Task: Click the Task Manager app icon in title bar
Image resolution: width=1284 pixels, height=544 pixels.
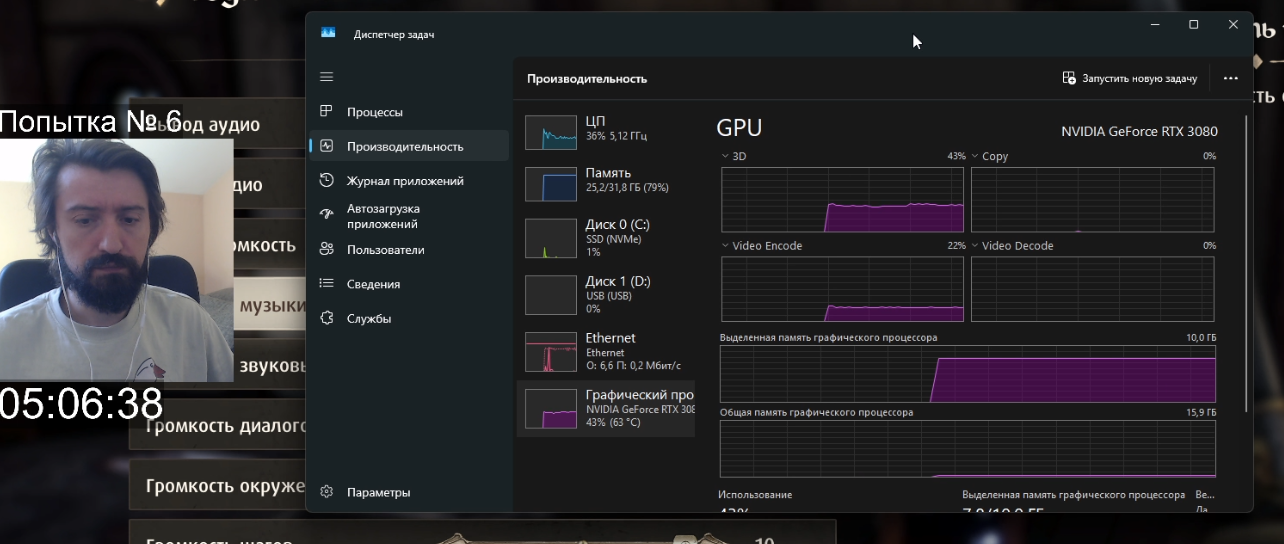Action: pos(328,33)
